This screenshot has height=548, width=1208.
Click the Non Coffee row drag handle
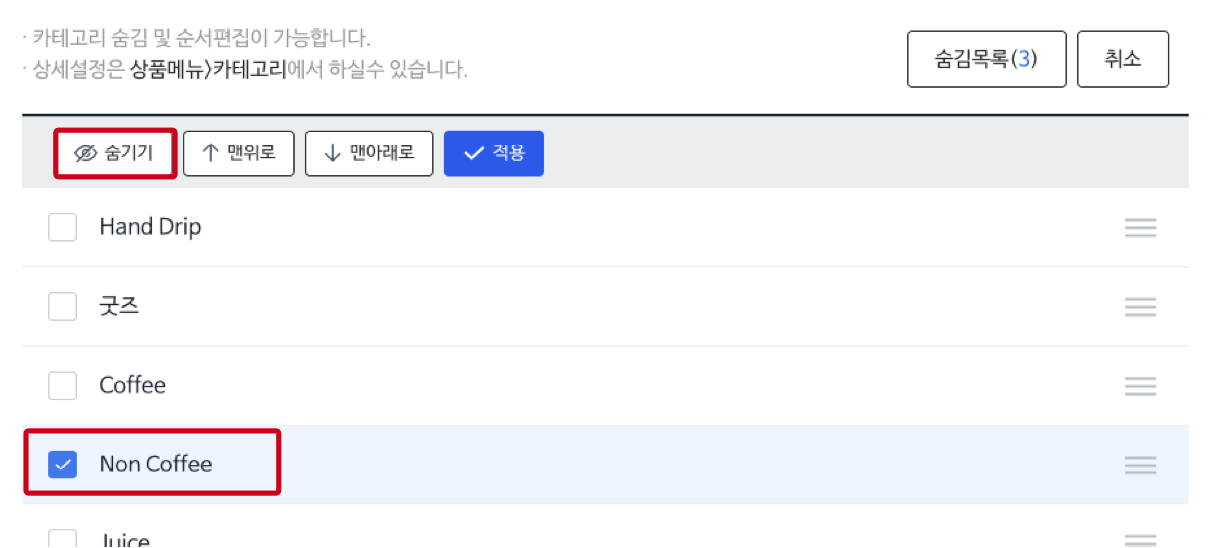(x=1141, y=465)
